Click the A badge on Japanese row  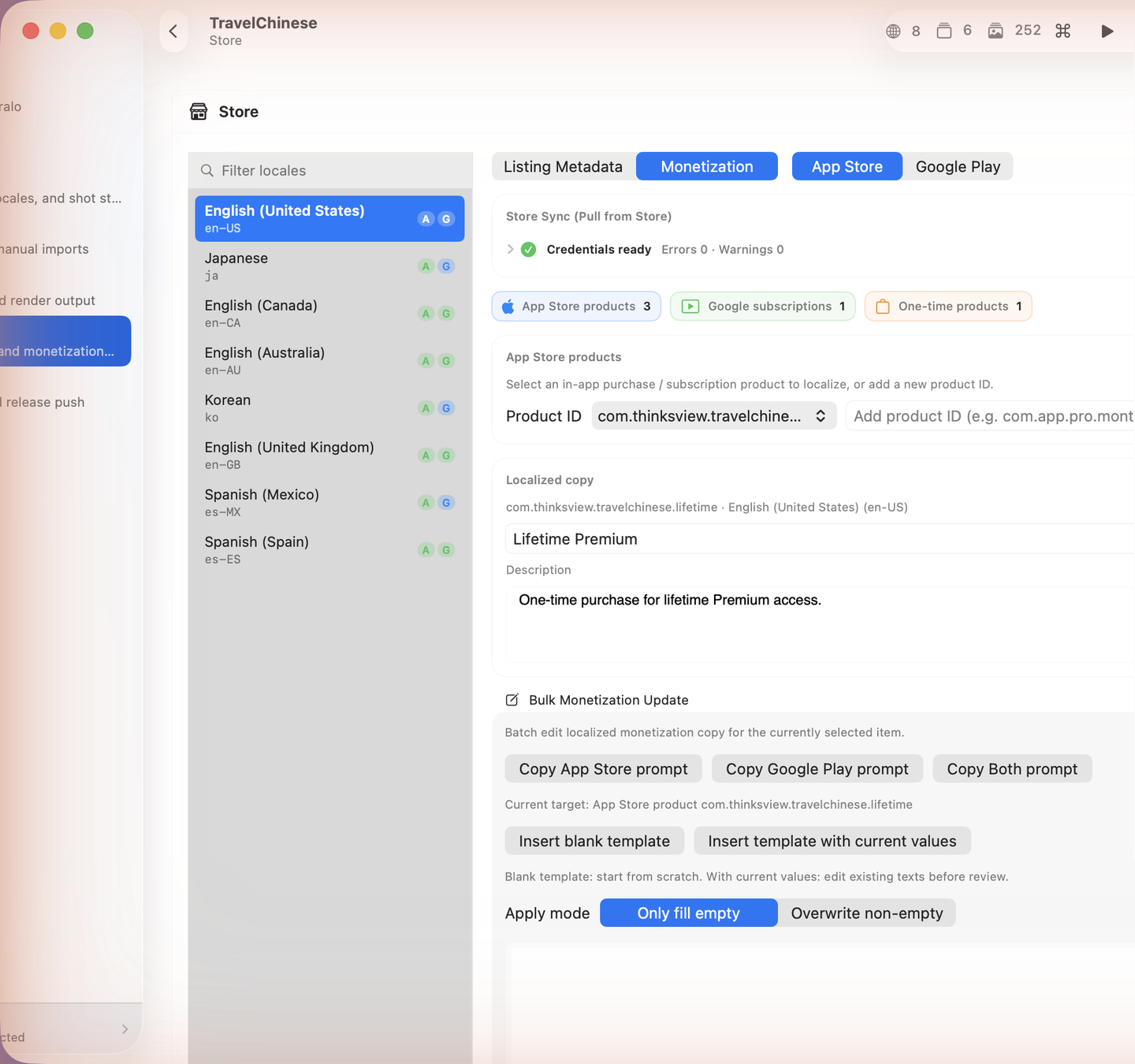tap(426, 266)
